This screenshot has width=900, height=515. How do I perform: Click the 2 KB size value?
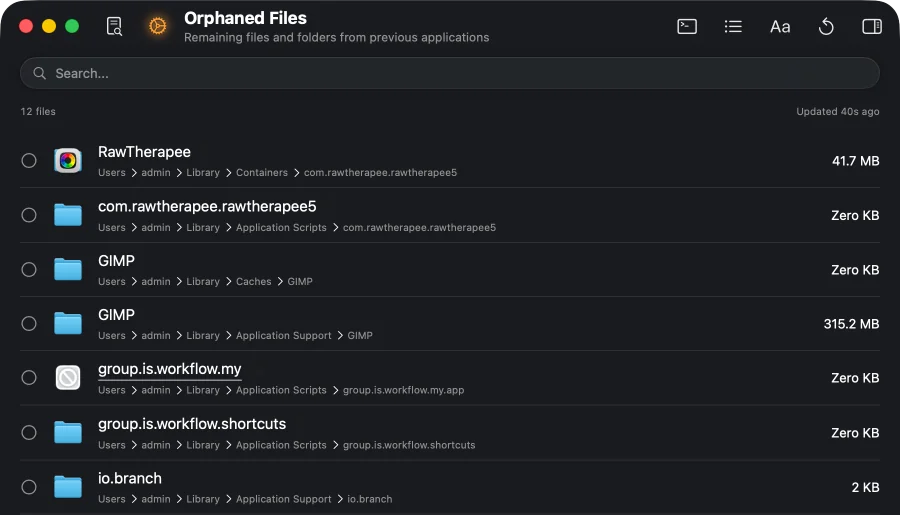[x=865, y=487]
